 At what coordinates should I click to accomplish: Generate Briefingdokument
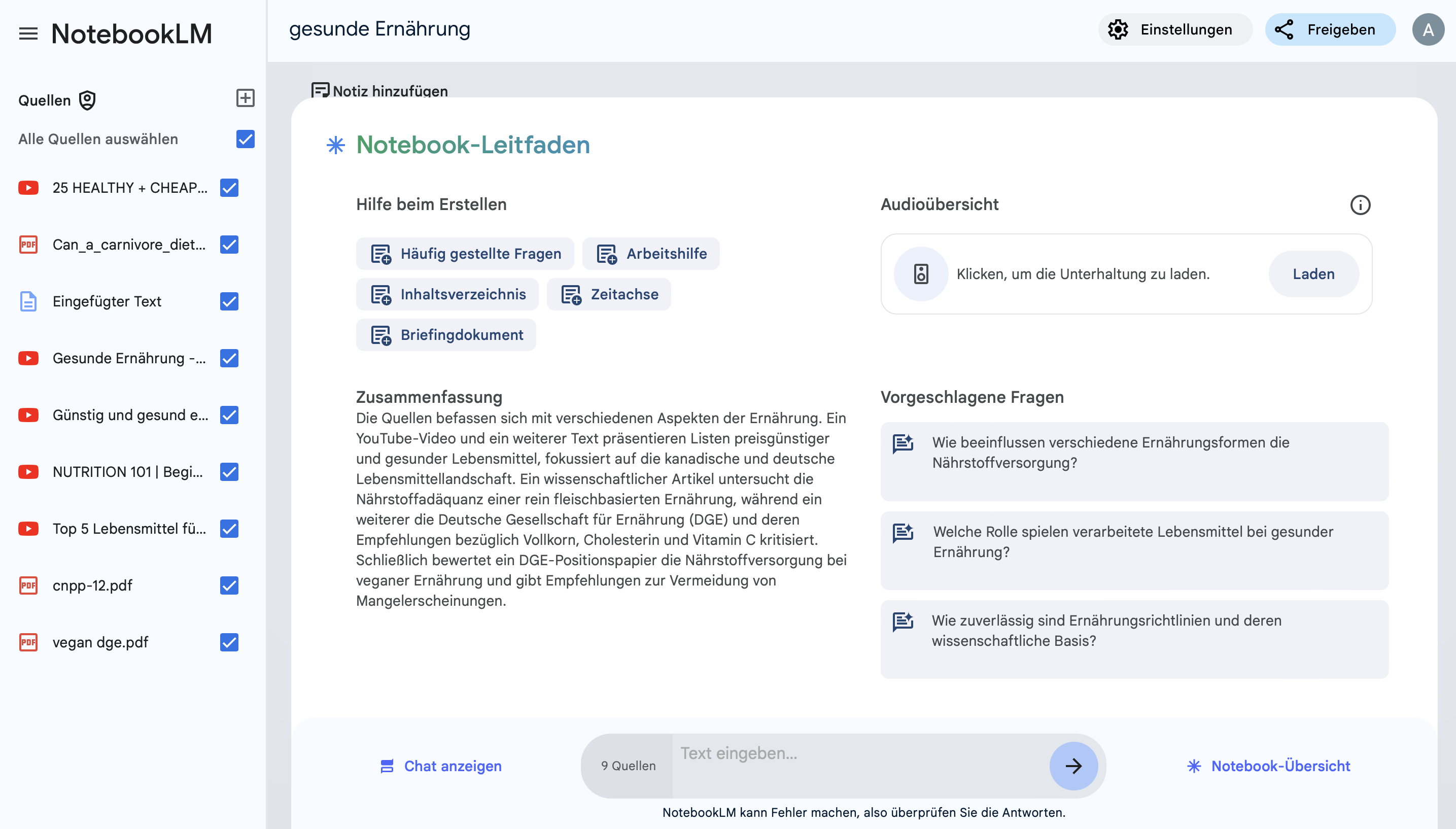446,335
